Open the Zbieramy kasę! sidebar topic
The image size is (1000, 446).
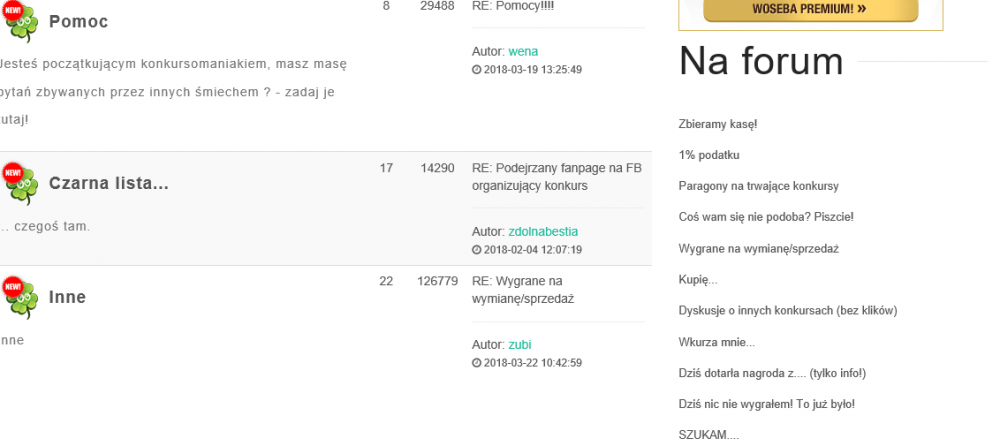[717, 124]
